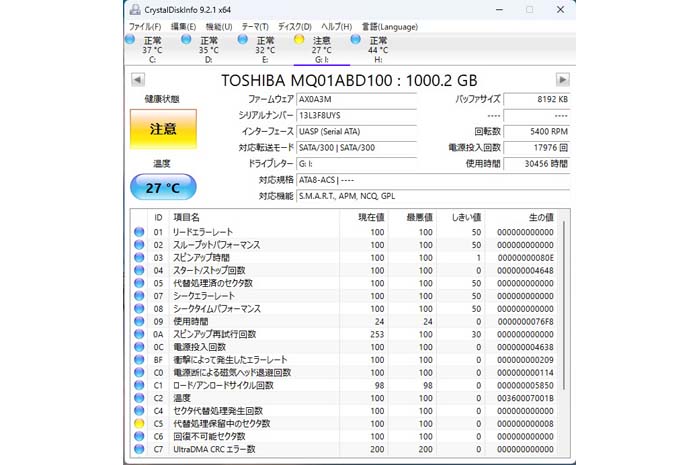Click the 対応規格 field ATA8-ACS
This screenshot has height=465, width=700.
[433, 180]
